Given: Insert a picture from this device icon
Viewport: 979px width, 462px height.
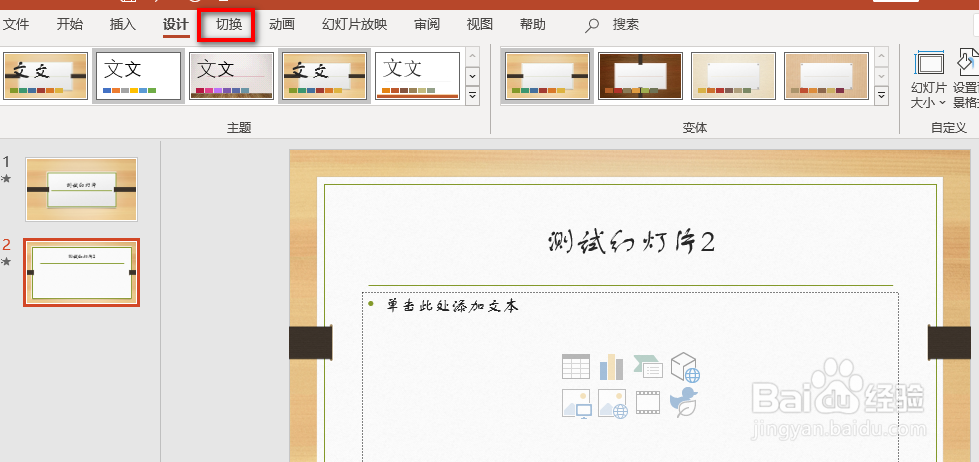Looking at the screenshot, I should [576, 403].
